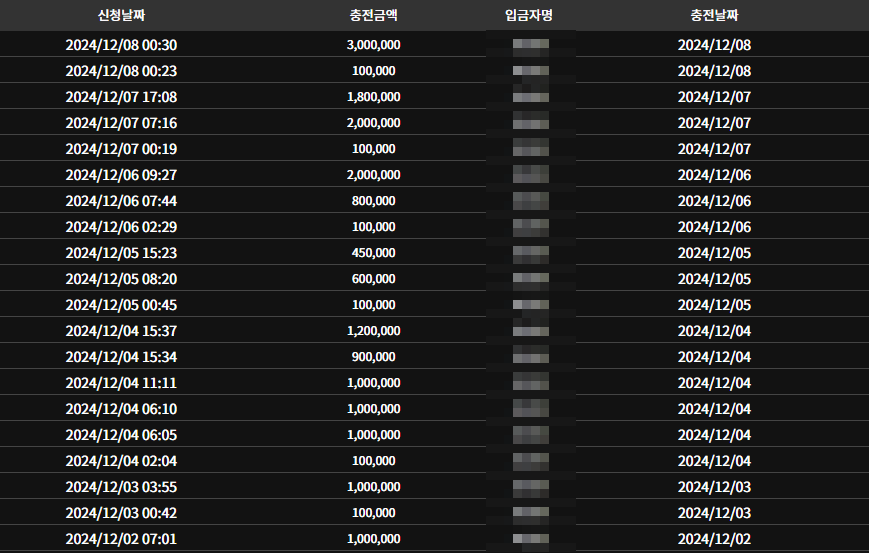Click the 450,000 amount cell
This screenshot has height=553, width=869.
[x=374, y=253]
